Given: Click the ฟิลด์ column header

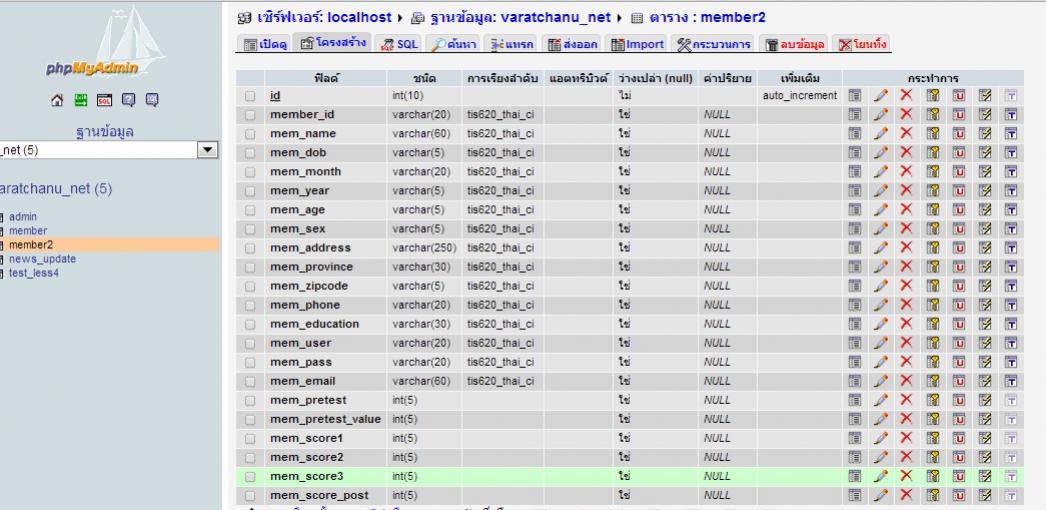Looking at the screenshot, I should [x=326, y=78].
